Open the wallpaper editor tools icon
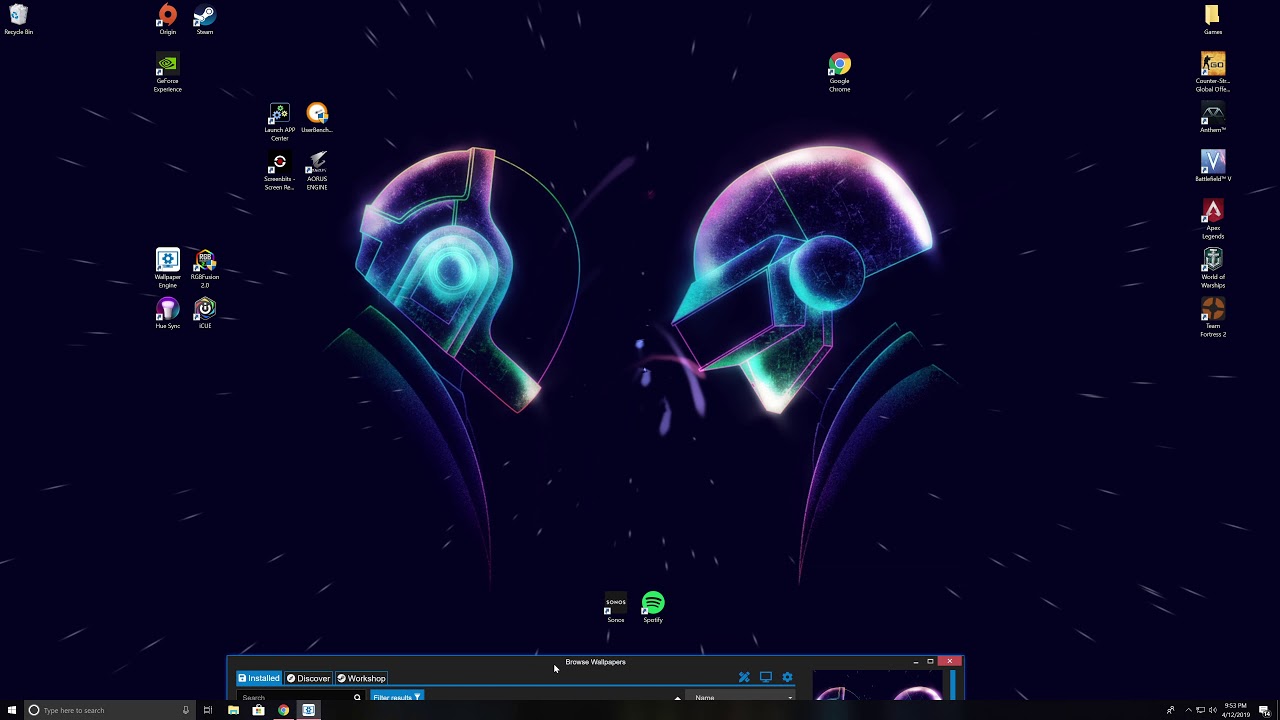Screen dimensions: 1280x720 coord(744,677)
